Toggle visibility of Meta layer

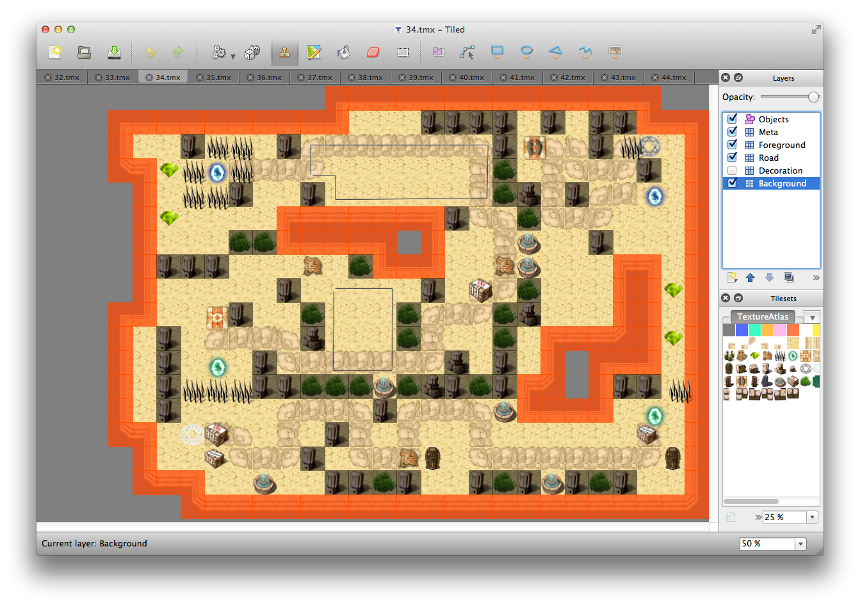[x=732, y=132]
